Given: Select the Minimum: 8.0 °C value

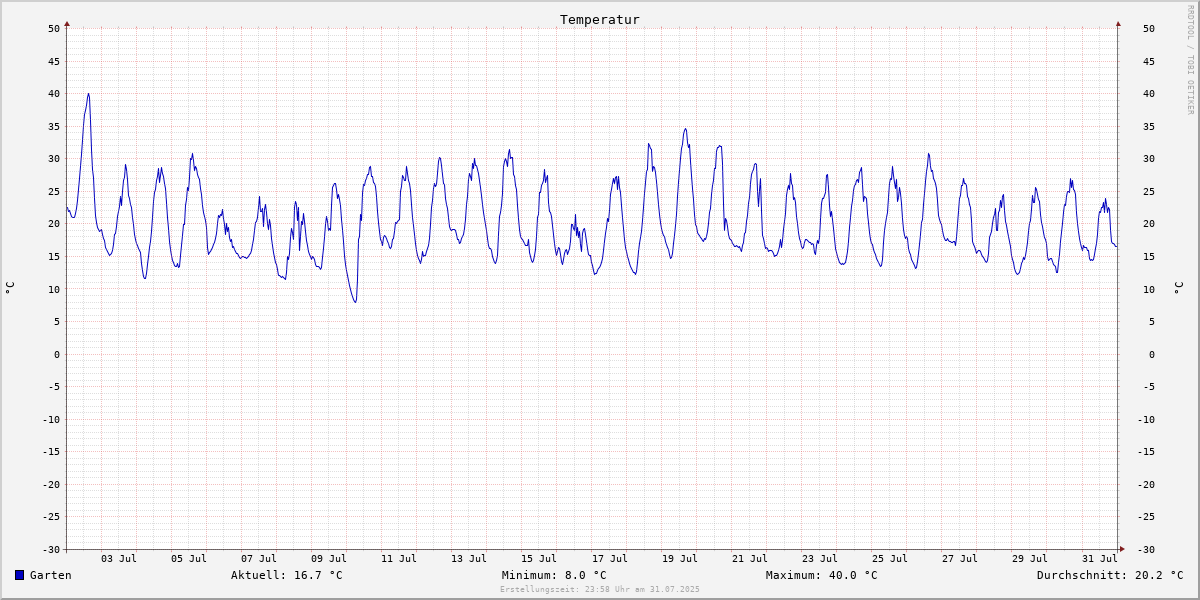Looking at the screenshot, I should pos(554,575).
